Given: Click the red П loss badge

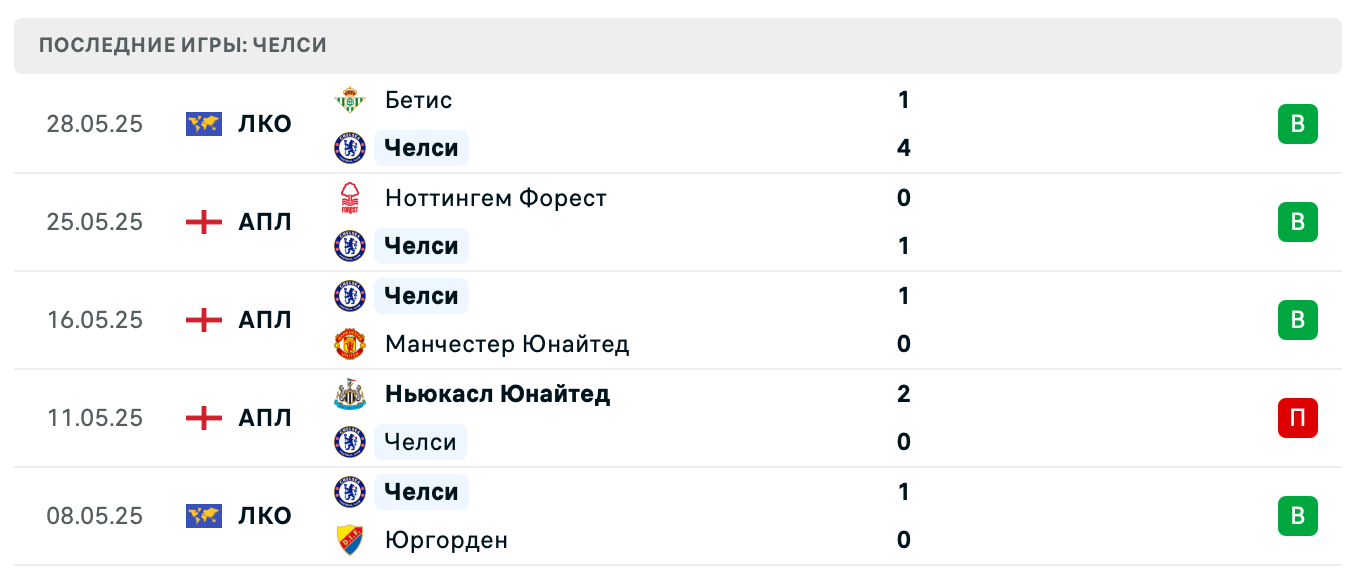Looking at the screenshot, I should pyautogui.click(x=1298, y=418).
